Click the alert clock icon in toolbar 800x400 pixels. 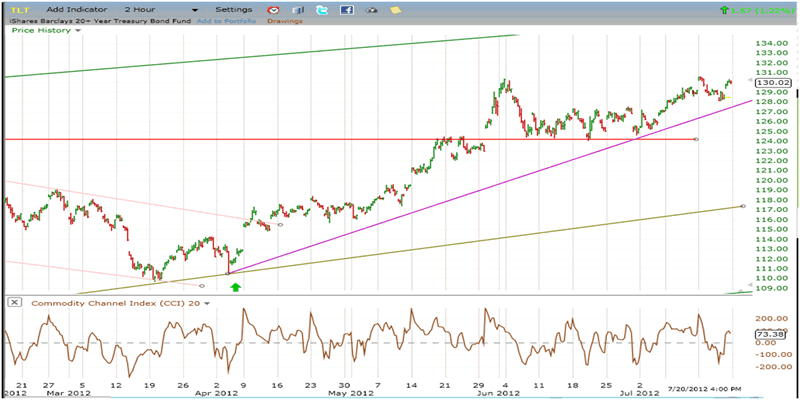(x=274, y=9)
